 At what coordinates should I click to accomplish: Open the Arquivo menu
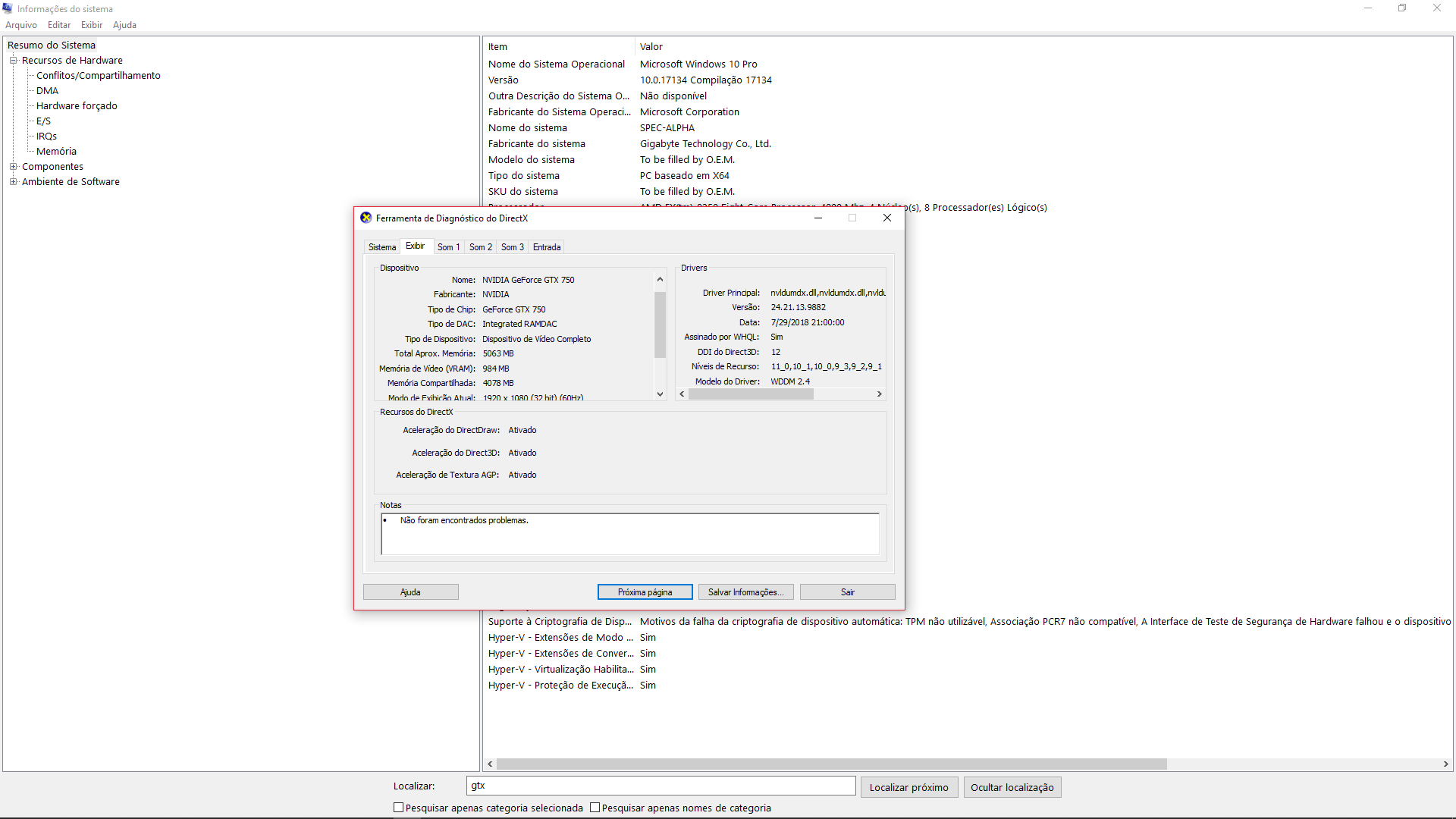tap(21, 25)
